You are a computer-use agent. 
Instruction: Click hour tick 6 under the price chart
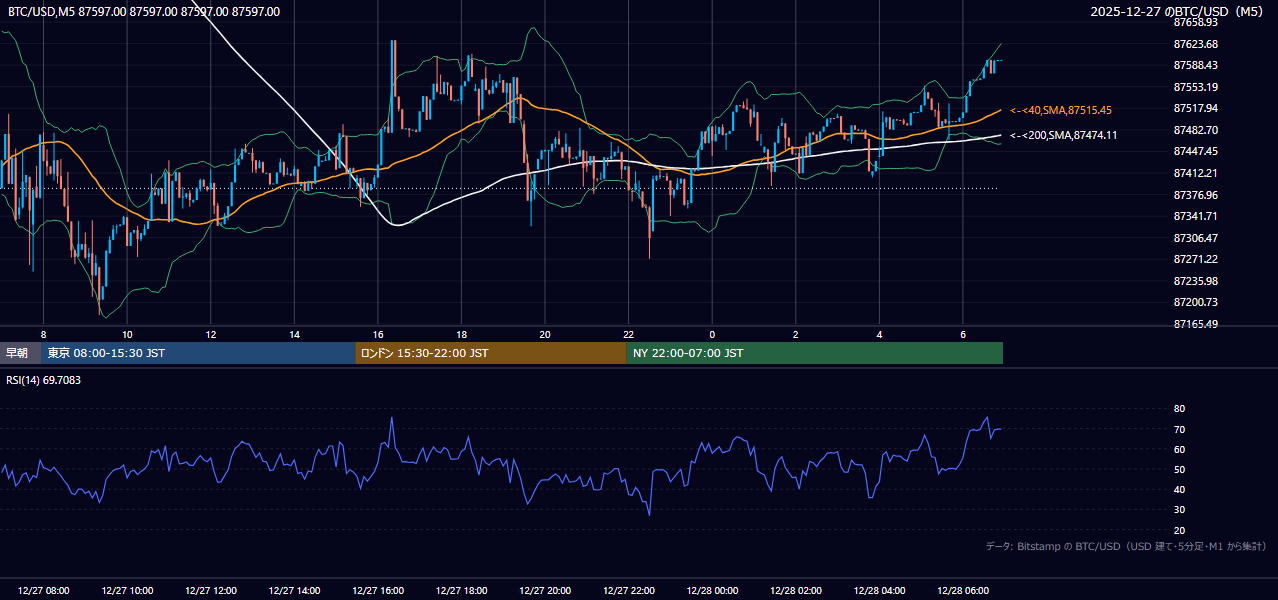coord(963,334)
